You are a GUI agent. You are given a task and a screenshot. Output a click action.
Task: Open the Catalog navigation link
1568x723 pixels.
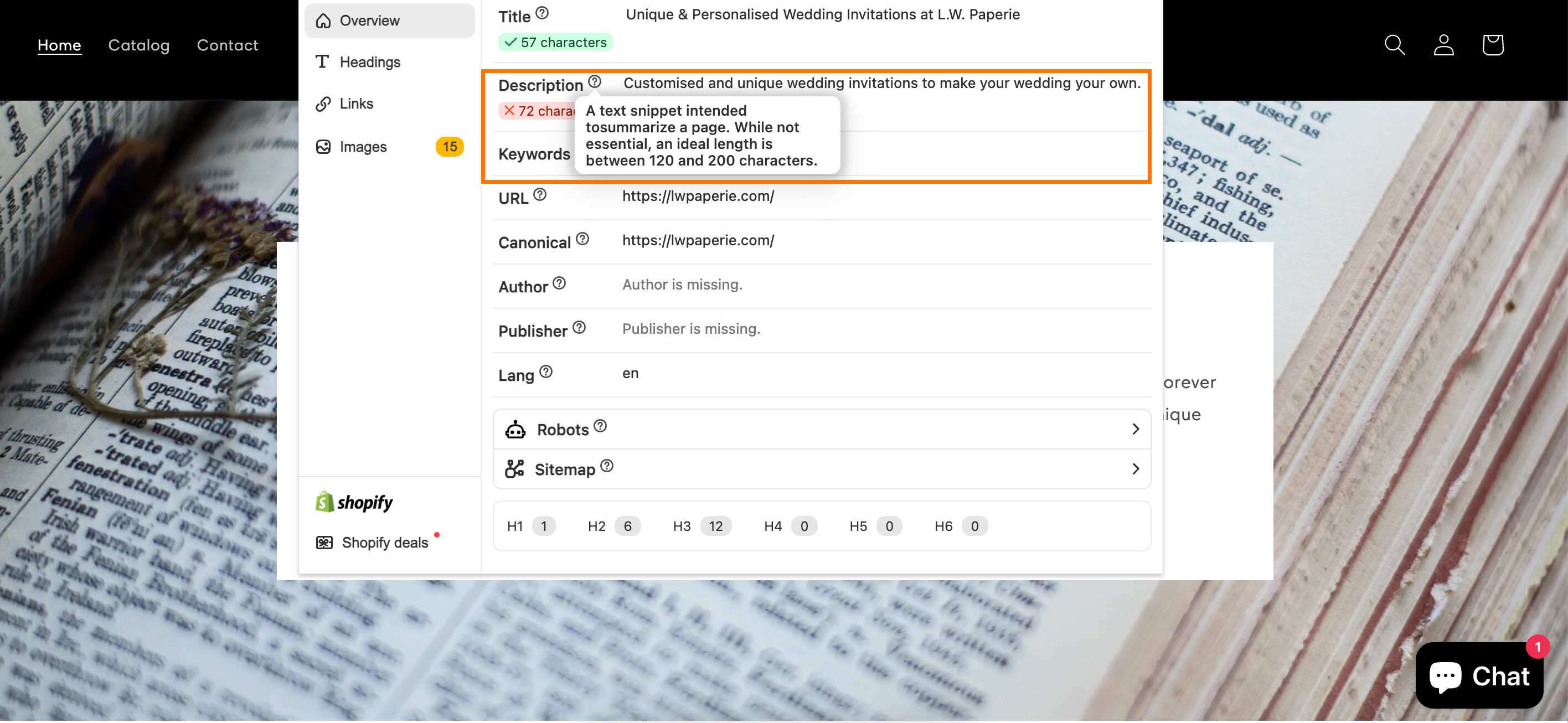tap(139, 45)
